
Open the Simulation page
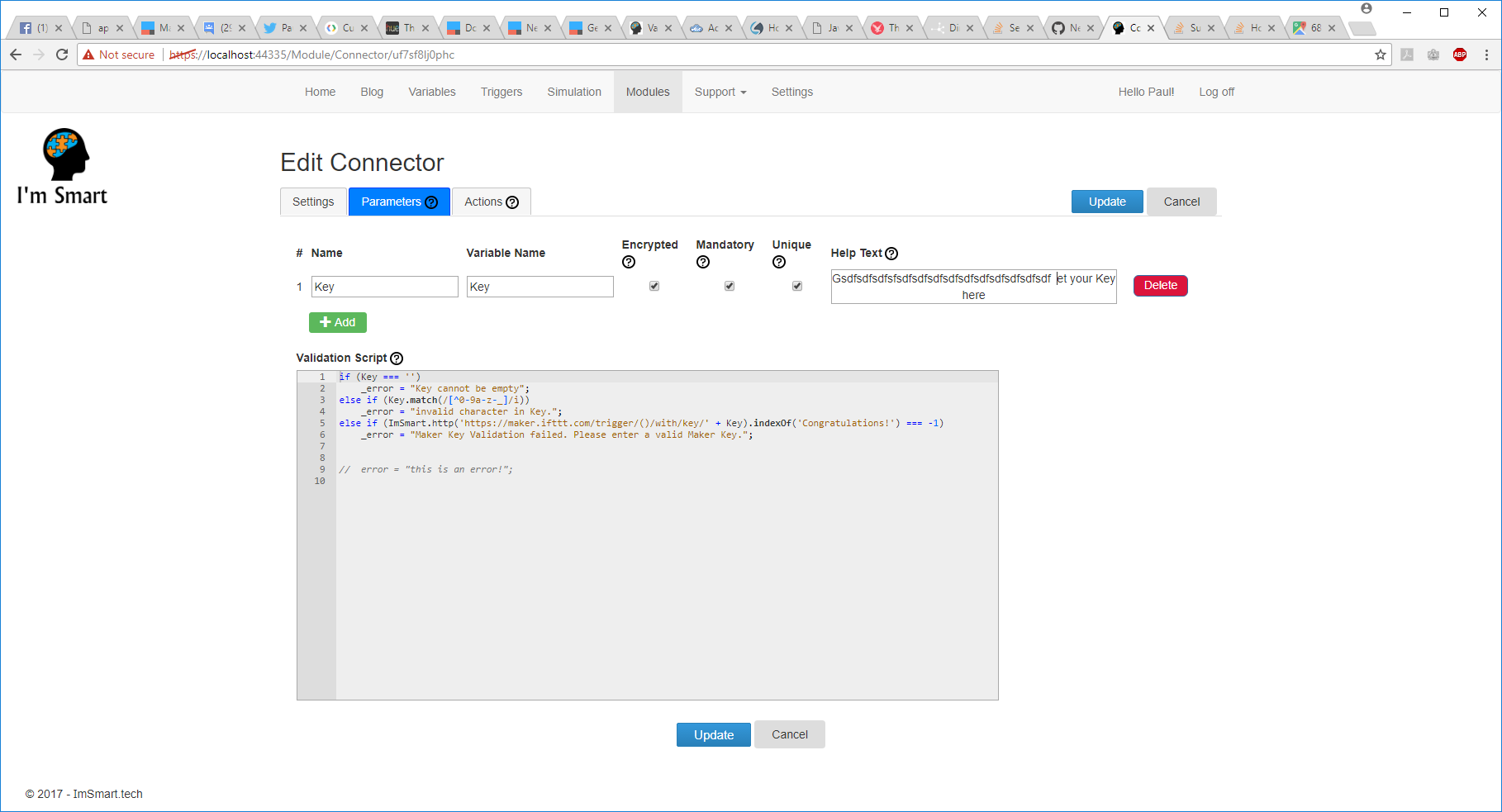click(x=574, y=92)
